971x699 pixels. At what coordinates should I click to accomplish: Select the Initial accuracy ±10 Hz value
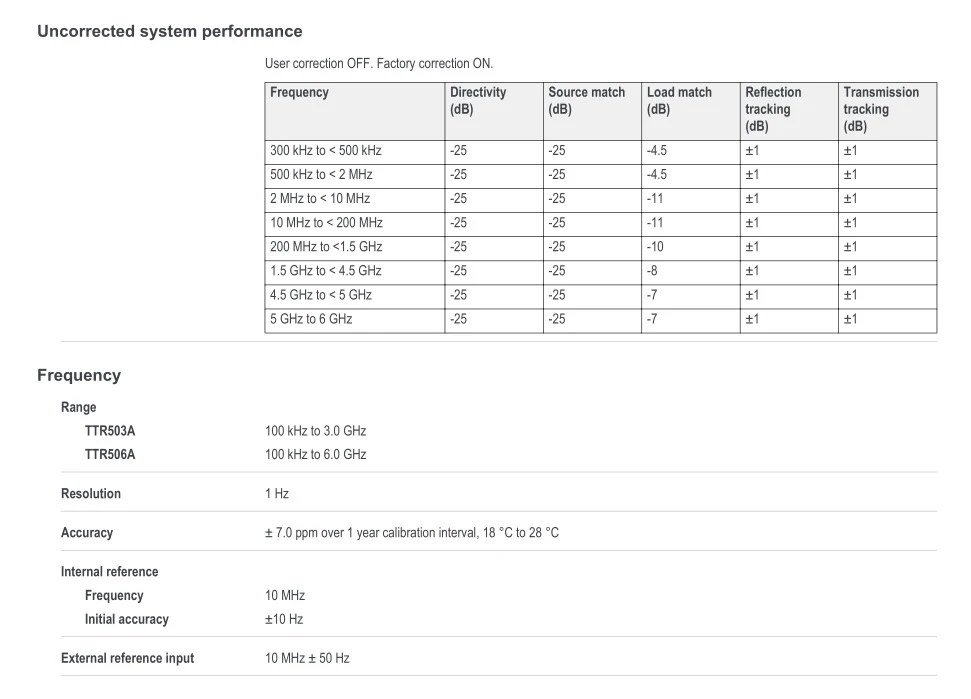(284, 619)
